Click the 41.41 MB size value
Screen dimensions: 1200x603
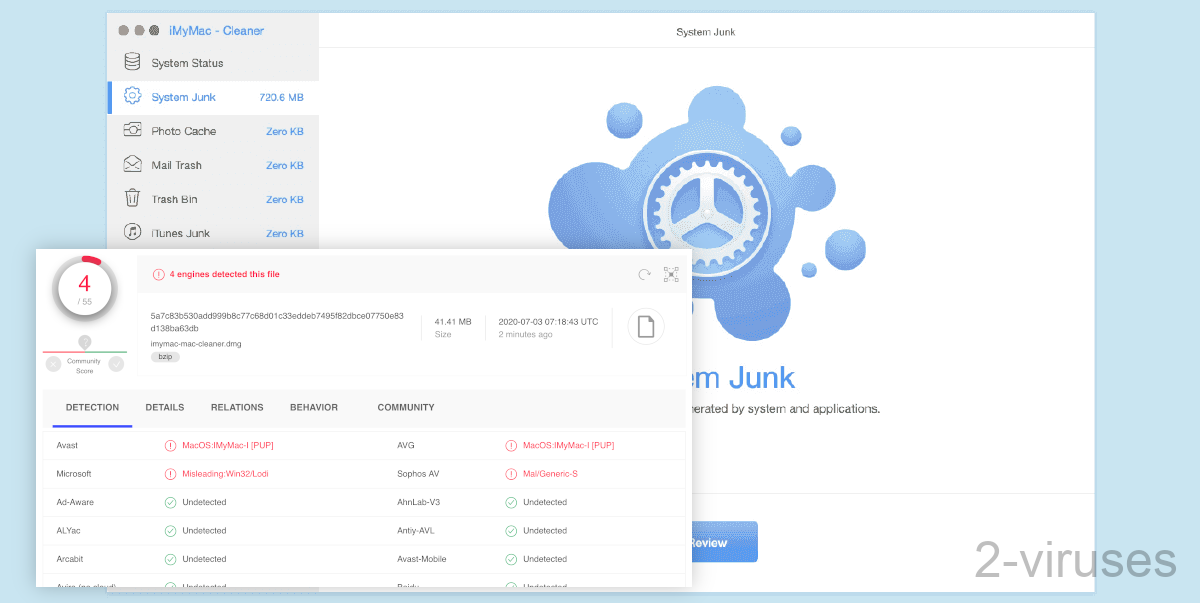click(453, 321)
